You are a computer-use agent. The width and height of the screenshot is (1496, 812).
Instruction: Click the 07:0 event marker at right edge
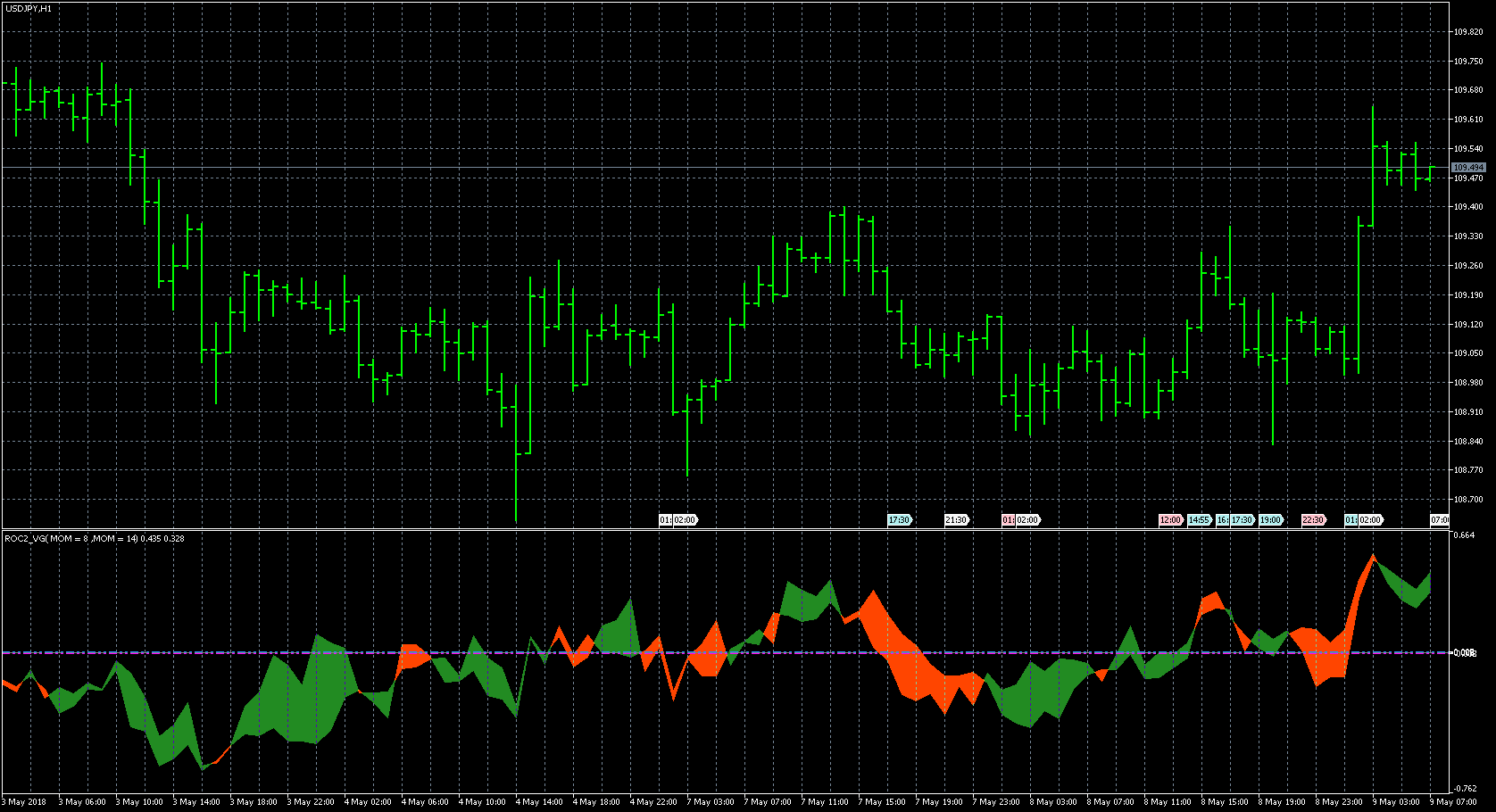[x=1439, y=520]
